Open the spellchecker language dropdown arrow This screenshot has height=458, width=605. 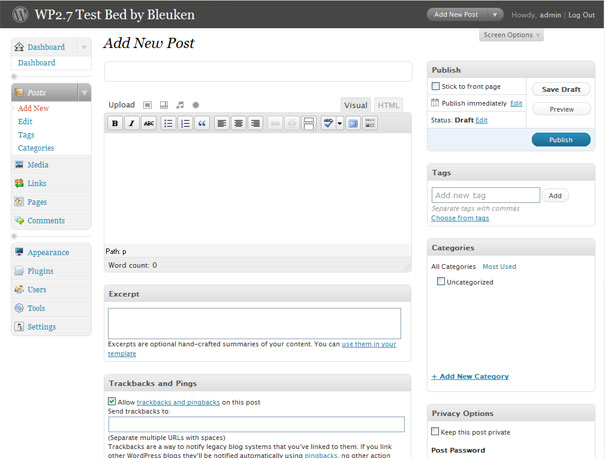pos(340,123)
